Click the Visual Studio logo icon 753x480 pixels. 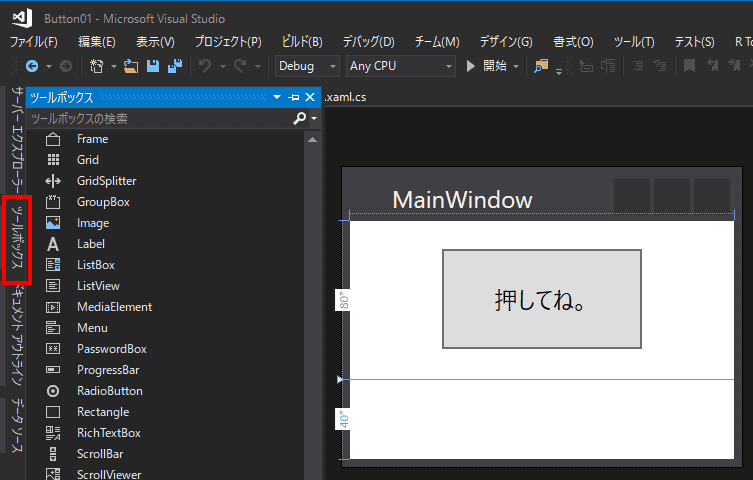(22, 18)
